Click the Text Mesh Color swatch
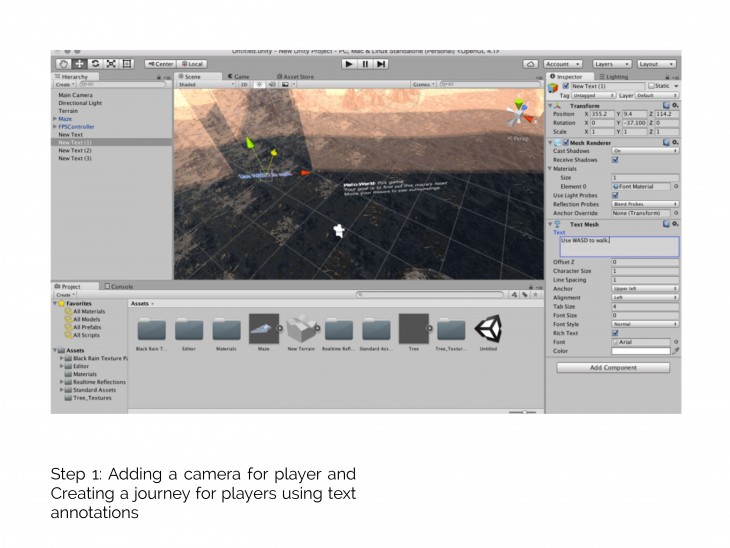Image resolution: width=730 pixels, height=548 pixels. (639, 351)
